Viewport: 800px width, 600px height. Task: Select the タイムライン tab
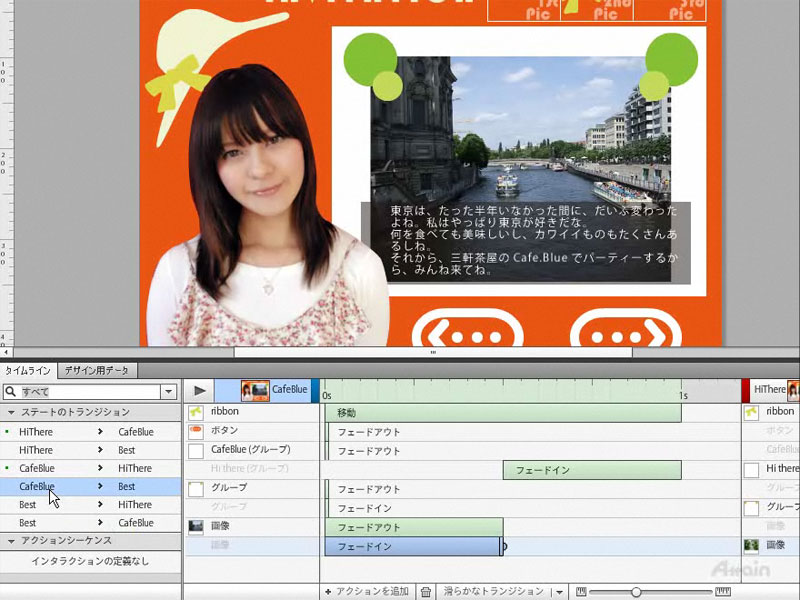point(28,370)
